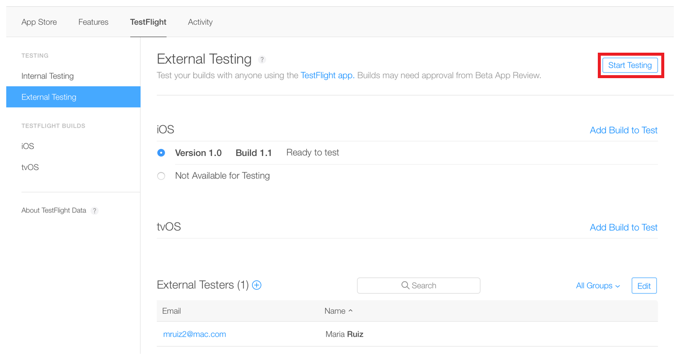Click the Ready to test status text
Viewport: 680px width, 360px height.
click(x=313, y=153)
